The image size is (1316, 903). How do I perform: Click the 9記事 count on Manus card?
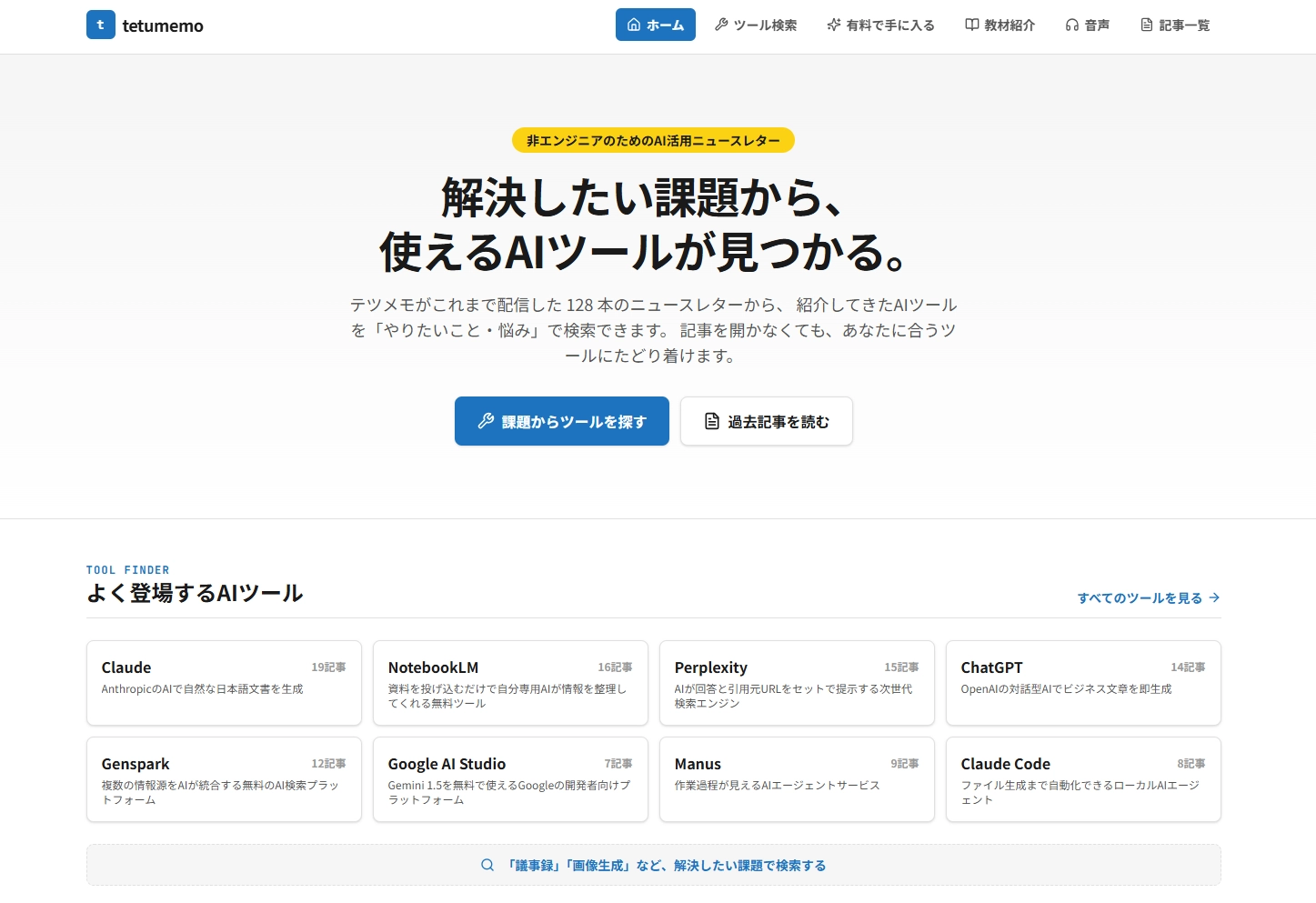click(905, 764)
